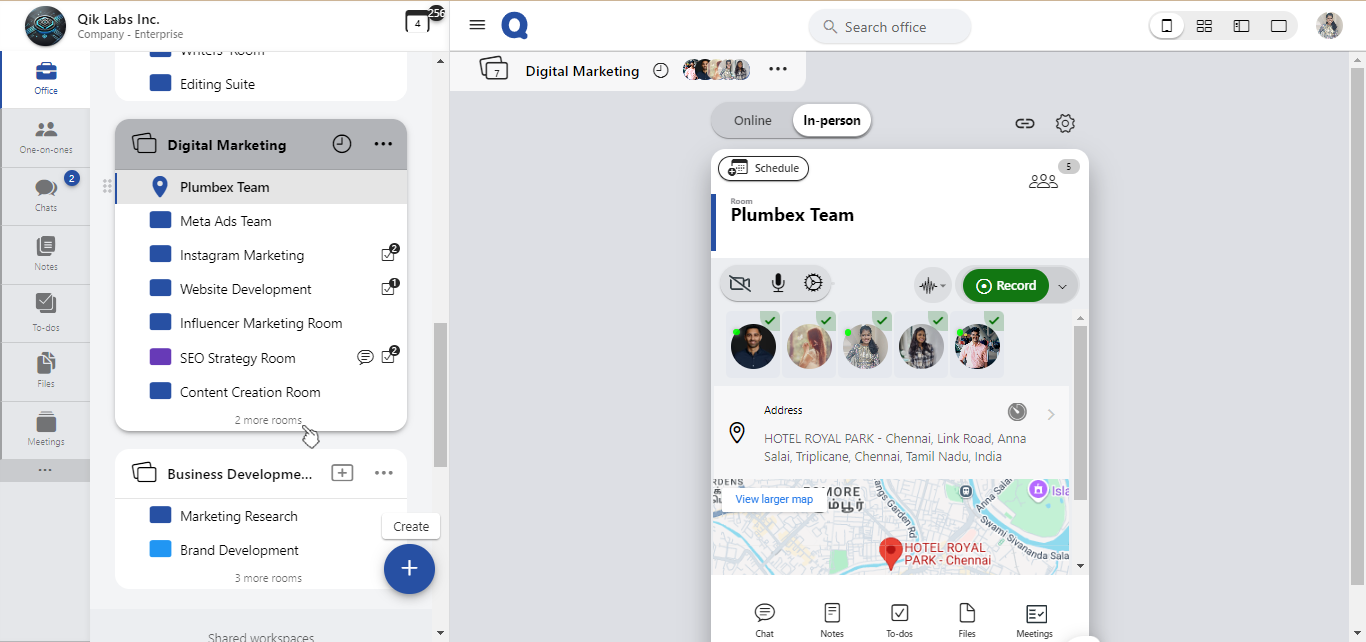The width and height of the screenshot is (1366, 642).
Task: Select Meta Ads Team room
Action: (225, 221)
